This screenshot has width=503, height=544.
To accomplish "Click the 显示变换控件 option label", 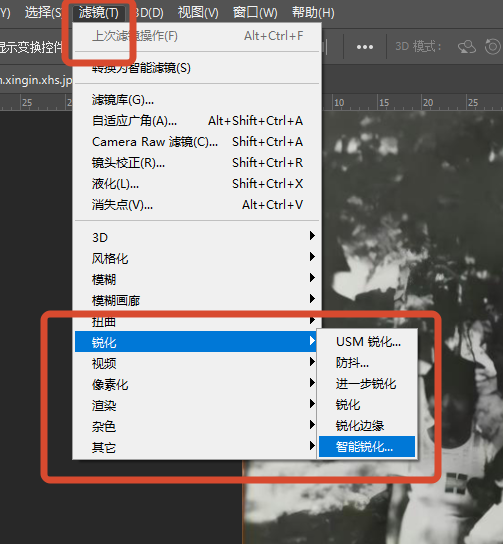I will (x=32, y=47).
